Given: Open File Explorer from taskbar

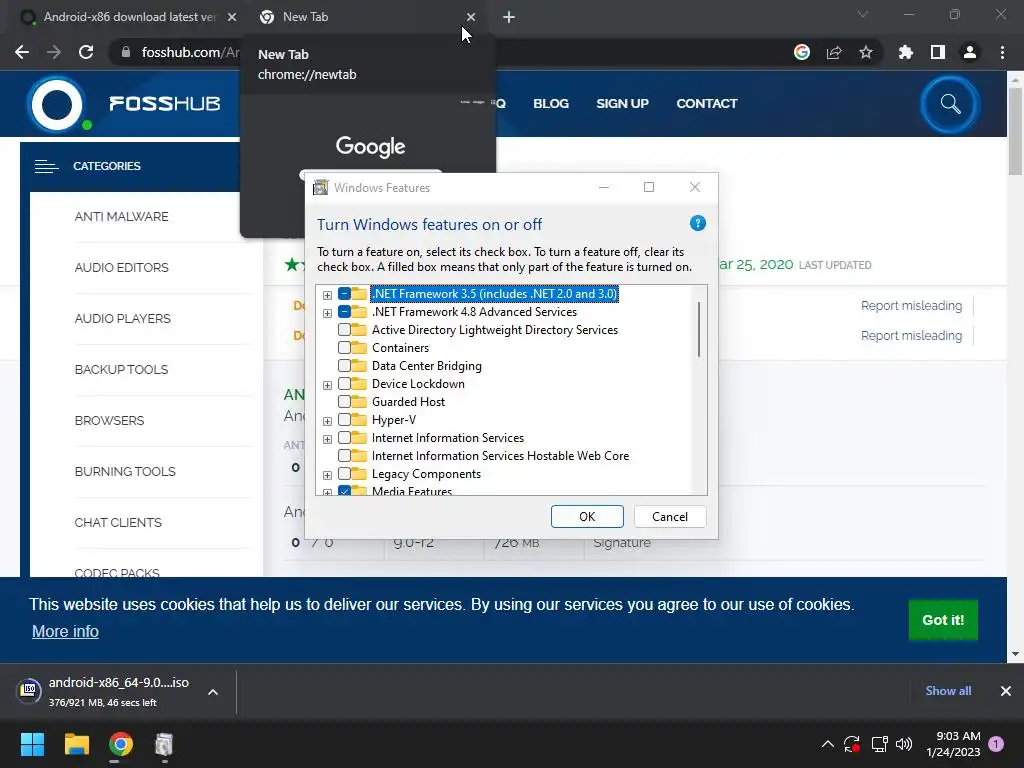Looking at the screenshot, I should click(x=76, y=744).
